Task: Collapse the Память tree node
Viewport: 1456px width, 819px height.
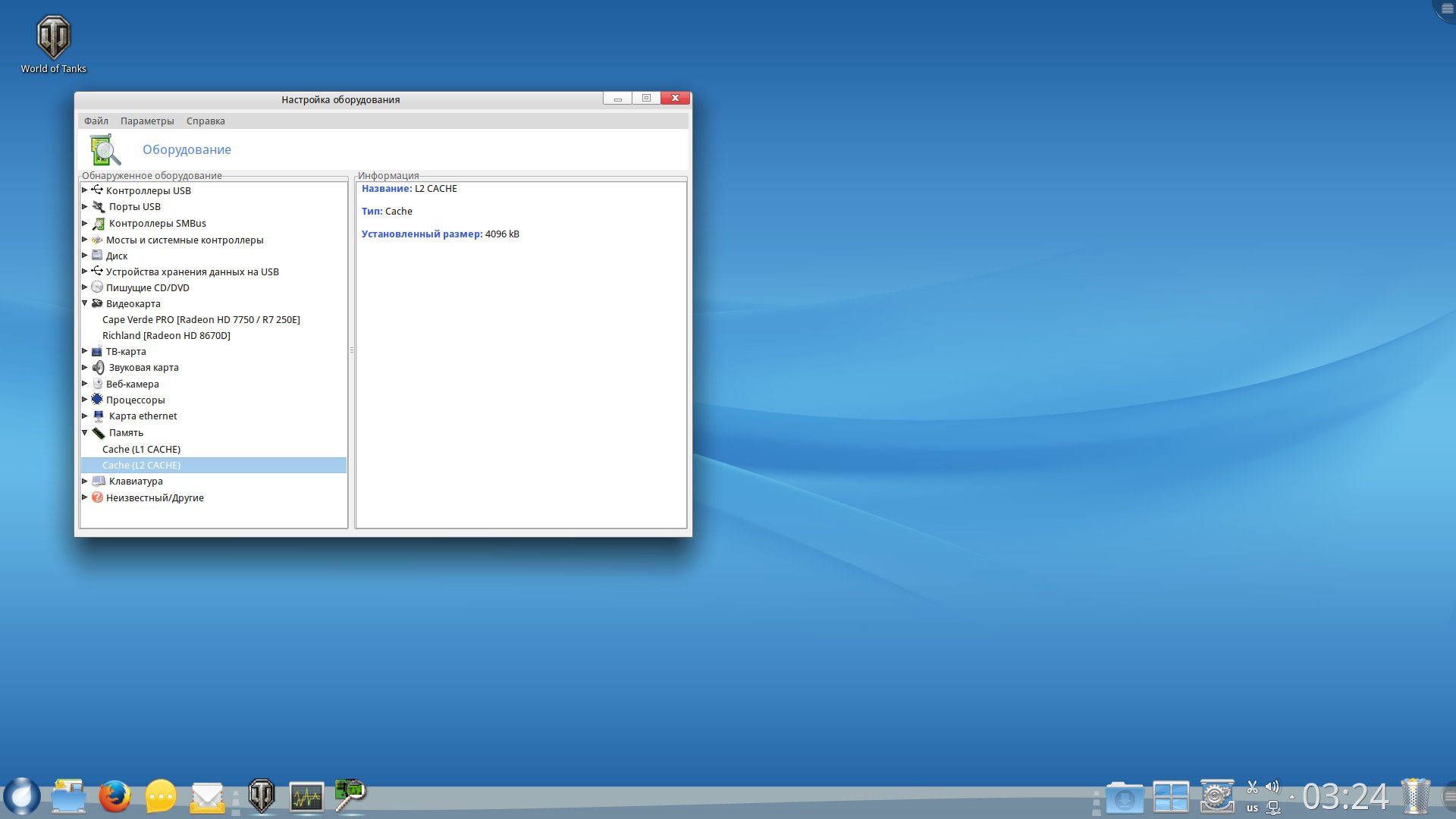Action: click(x=85, y=432)
